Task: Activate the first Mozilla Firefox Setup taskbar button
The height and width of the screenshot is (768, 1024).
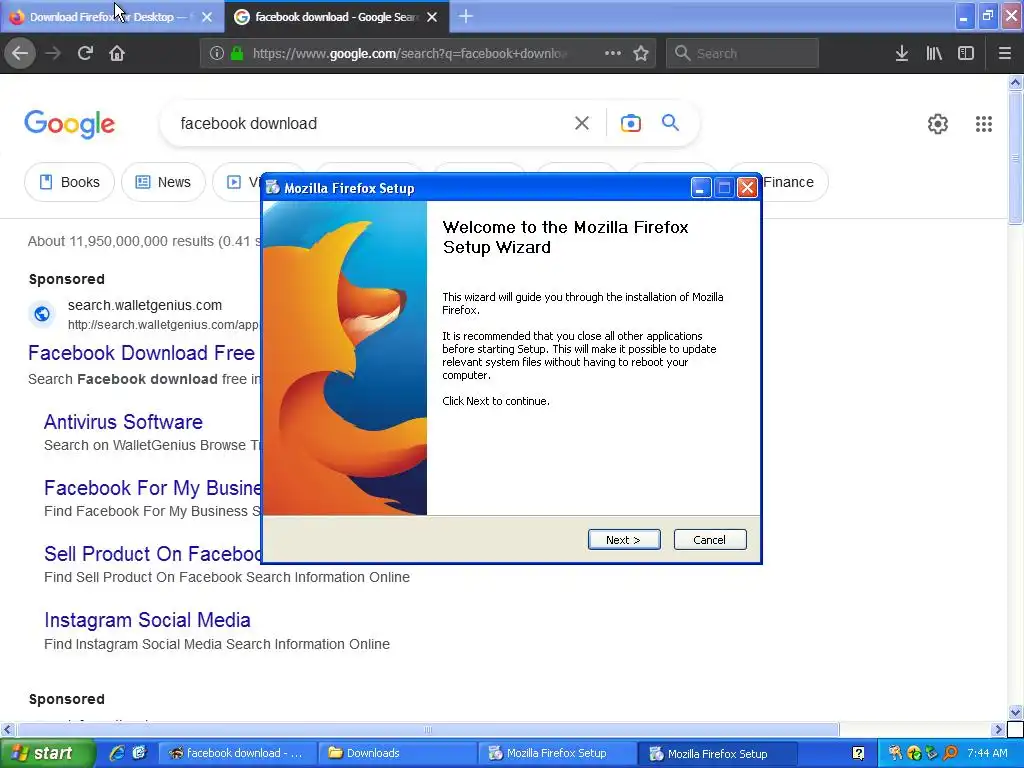Action: 557,753
